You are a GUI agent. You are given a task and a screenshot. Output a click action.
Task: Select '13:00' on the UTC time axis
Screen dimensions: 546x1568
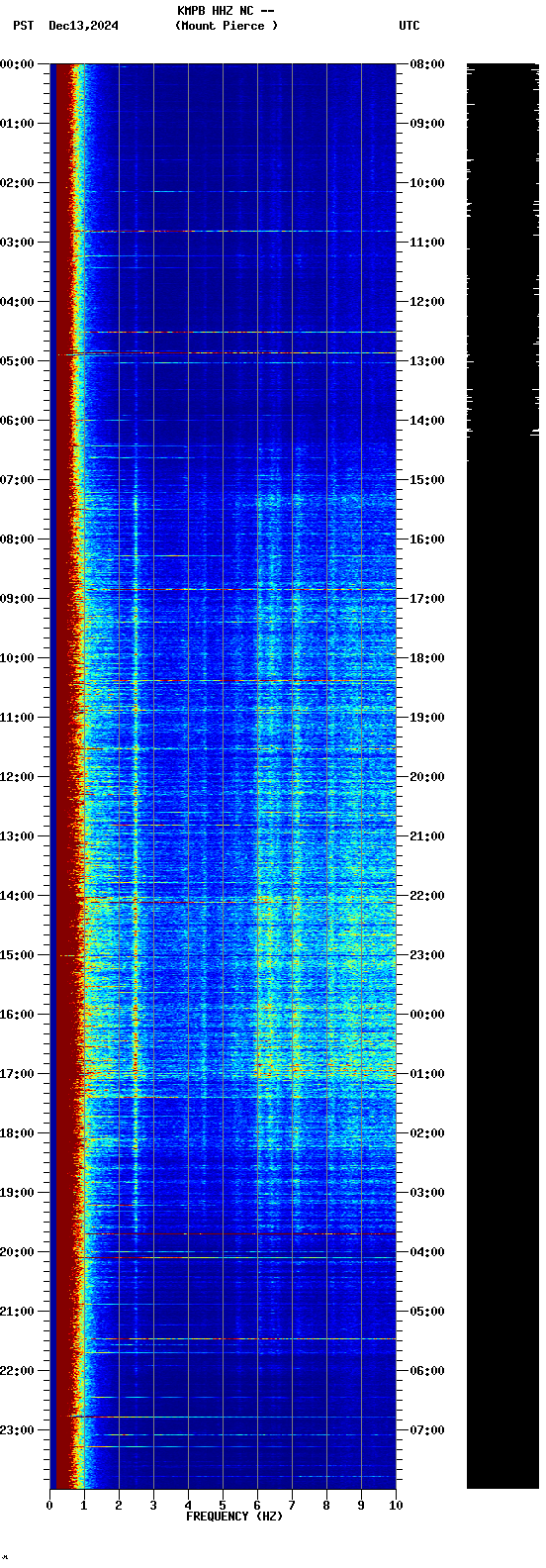coord(426,361)
